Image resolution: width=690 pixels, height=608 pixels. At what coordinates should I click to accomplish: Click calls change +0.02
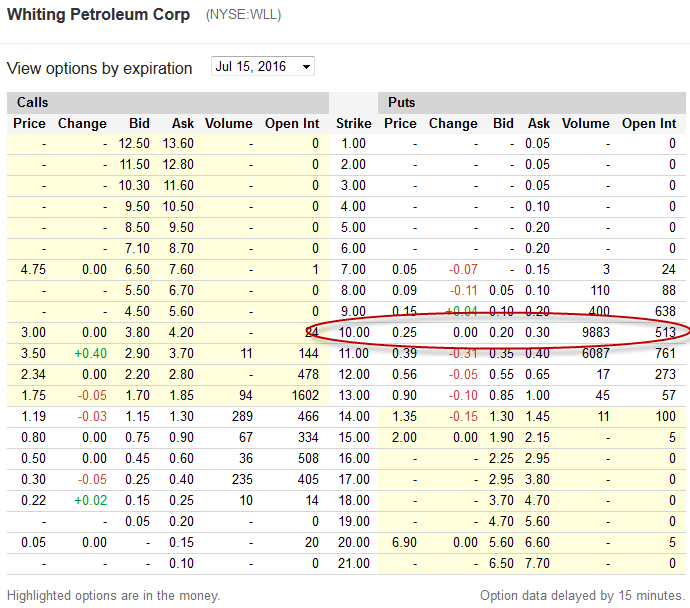90,501
